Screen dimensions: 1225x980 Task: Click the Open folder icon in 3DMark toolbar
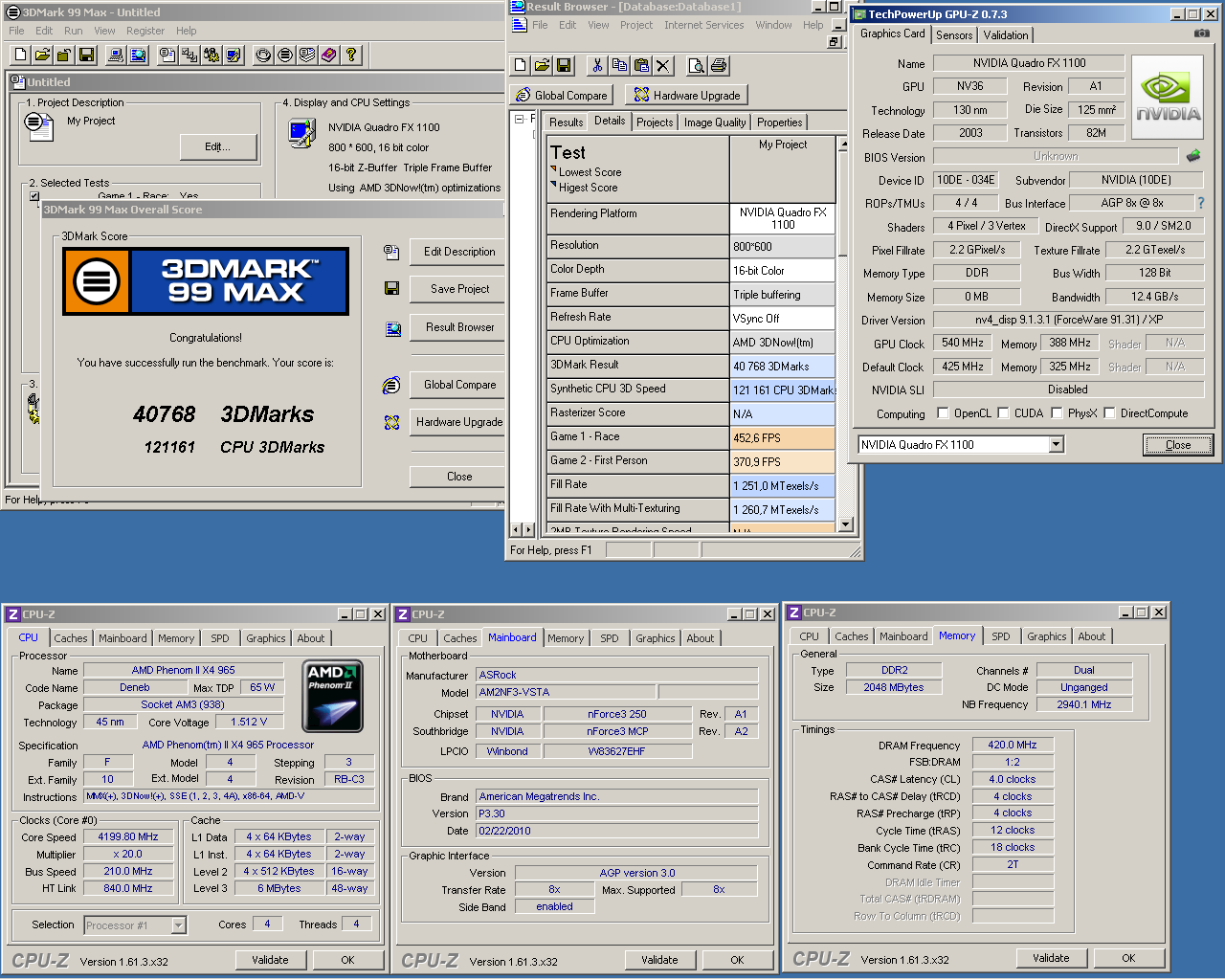42,55
